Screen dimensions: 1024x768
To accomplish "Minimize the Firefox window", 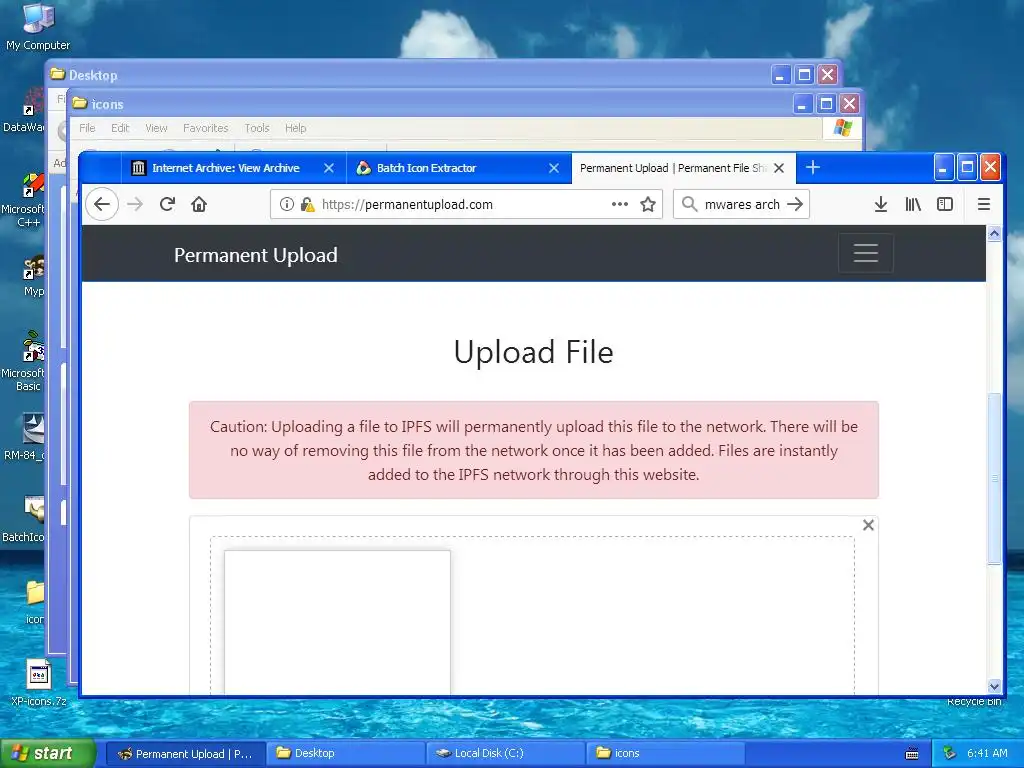I will pos(942,168).
